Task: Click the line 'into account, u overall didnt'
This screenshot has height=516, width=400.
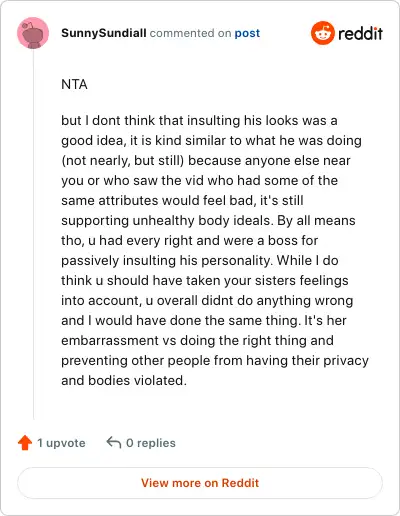Action: (207, 300)
